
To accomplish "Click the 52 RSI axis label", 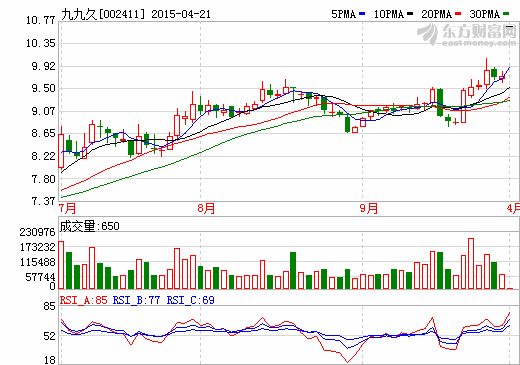I will (49, 336).
